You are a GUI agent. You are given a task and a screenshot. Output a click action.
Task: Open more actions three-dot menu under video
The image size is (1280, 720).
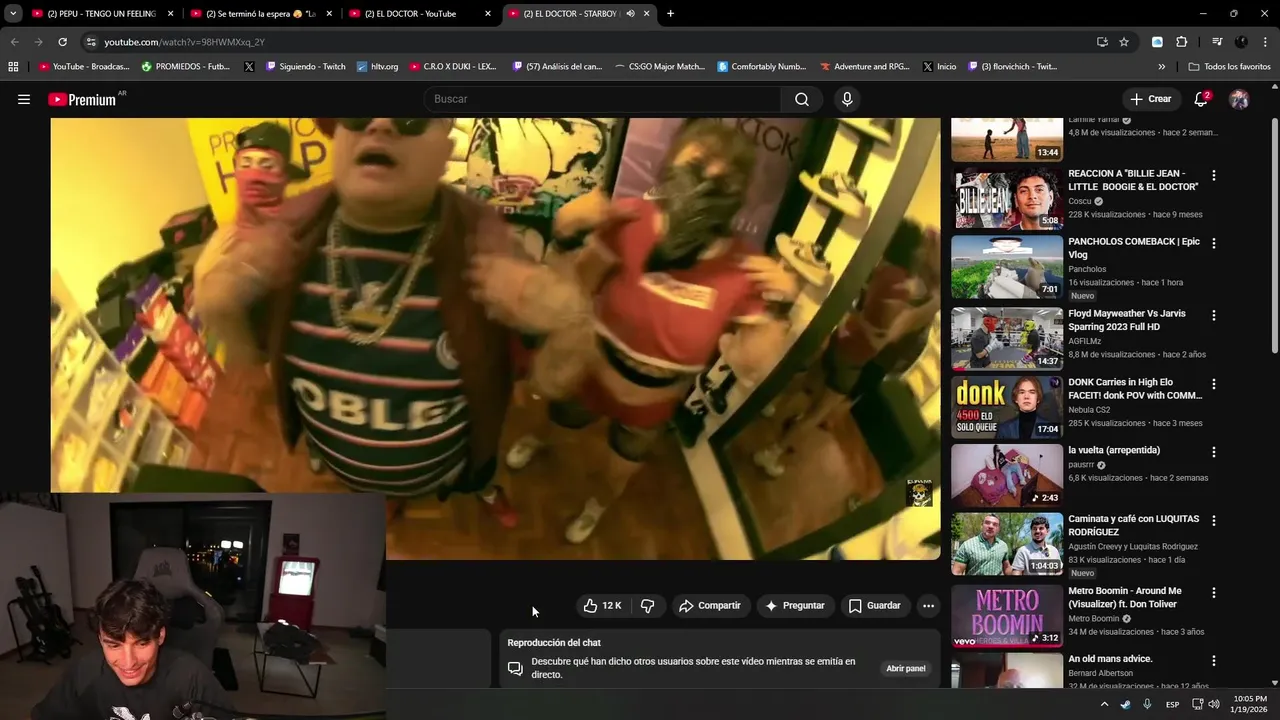pyautogui.click(x=928, y=606)
